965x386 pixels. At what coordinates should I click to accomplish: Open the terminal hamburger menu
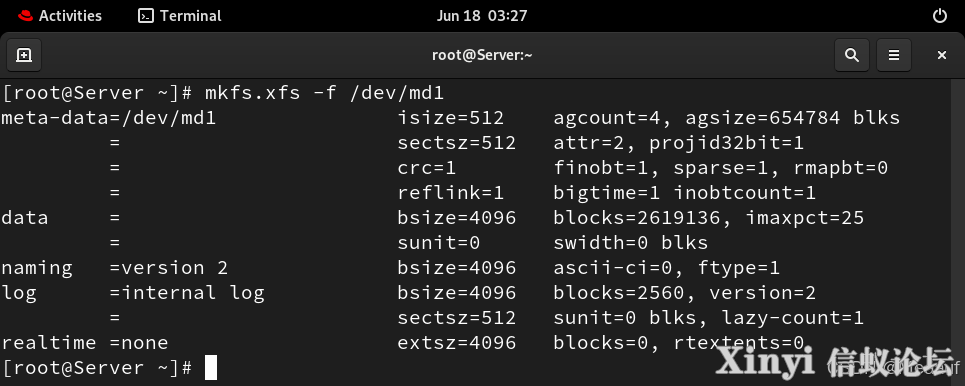(x=894, y=55)
